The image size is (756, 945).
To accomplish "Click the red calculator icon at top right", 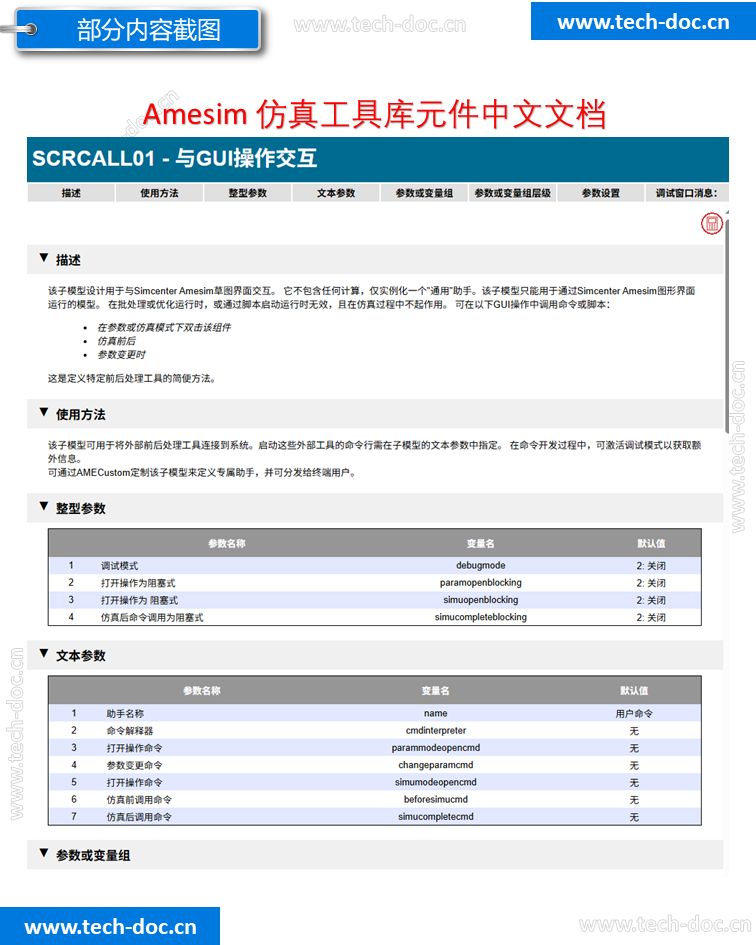I will pyautogui.click(x=711, y=224).
